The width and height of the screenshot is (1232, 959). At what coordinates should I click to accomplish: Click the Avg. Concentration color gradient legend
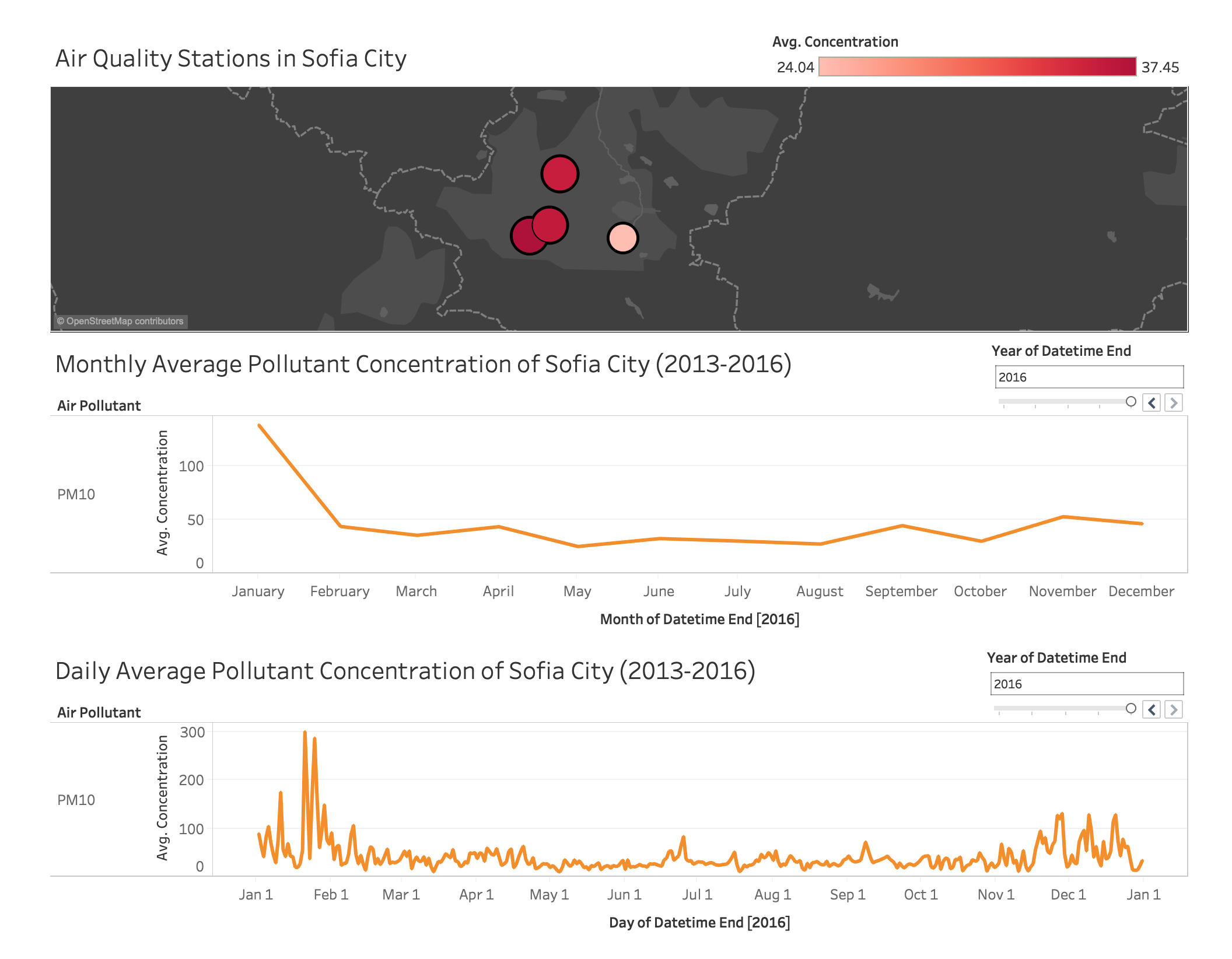point(978,66)
